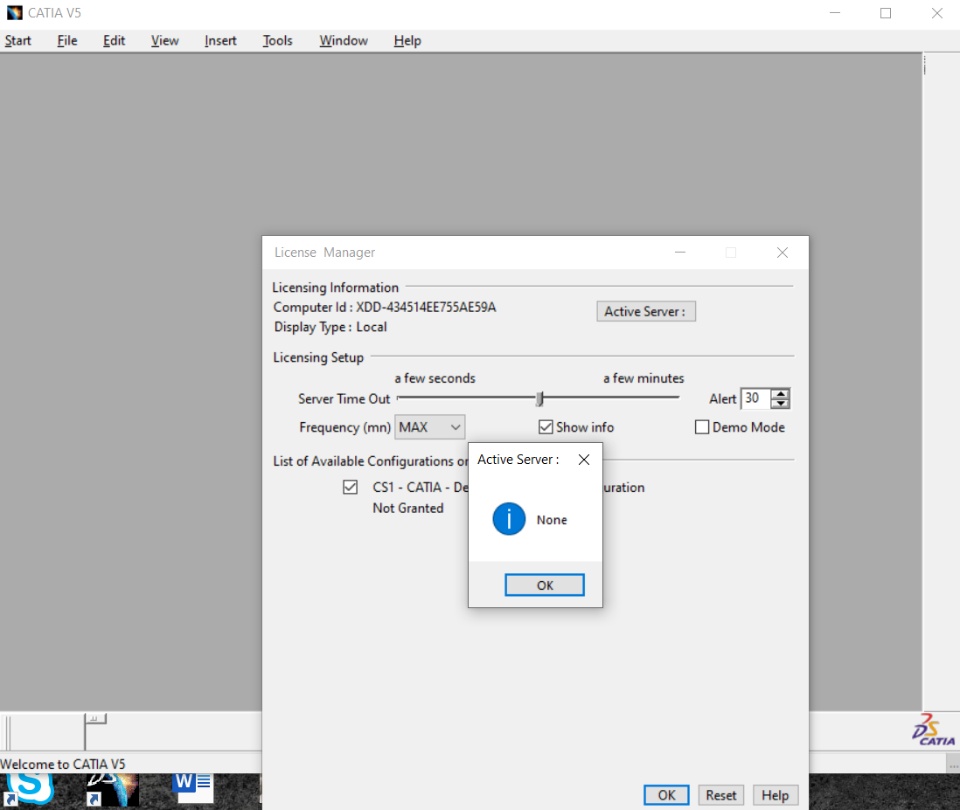Click the DS CATIA logo icon
Screen dimensions: 960x810
pos(934,729)
